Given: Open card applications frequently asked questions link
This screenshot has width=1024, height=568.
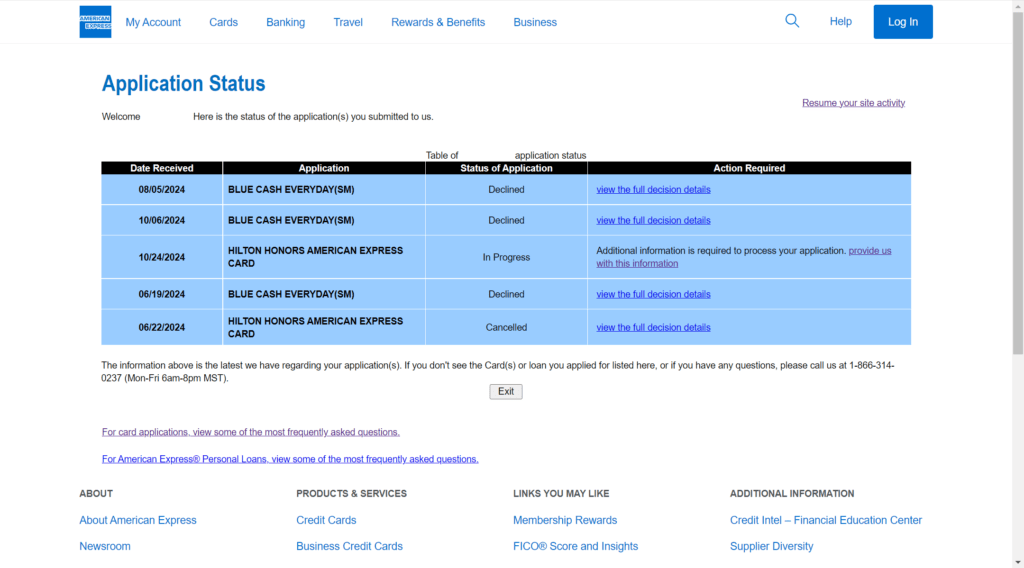Looking at the screenshot, I should [x=251, y=432].
